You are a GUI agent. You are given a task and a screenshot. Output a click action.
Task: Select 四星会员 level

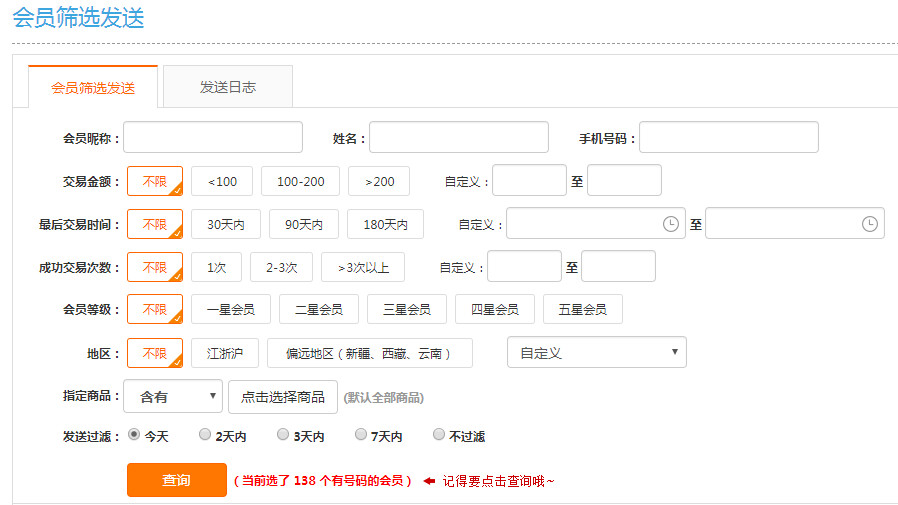click(x=495, y=309)
